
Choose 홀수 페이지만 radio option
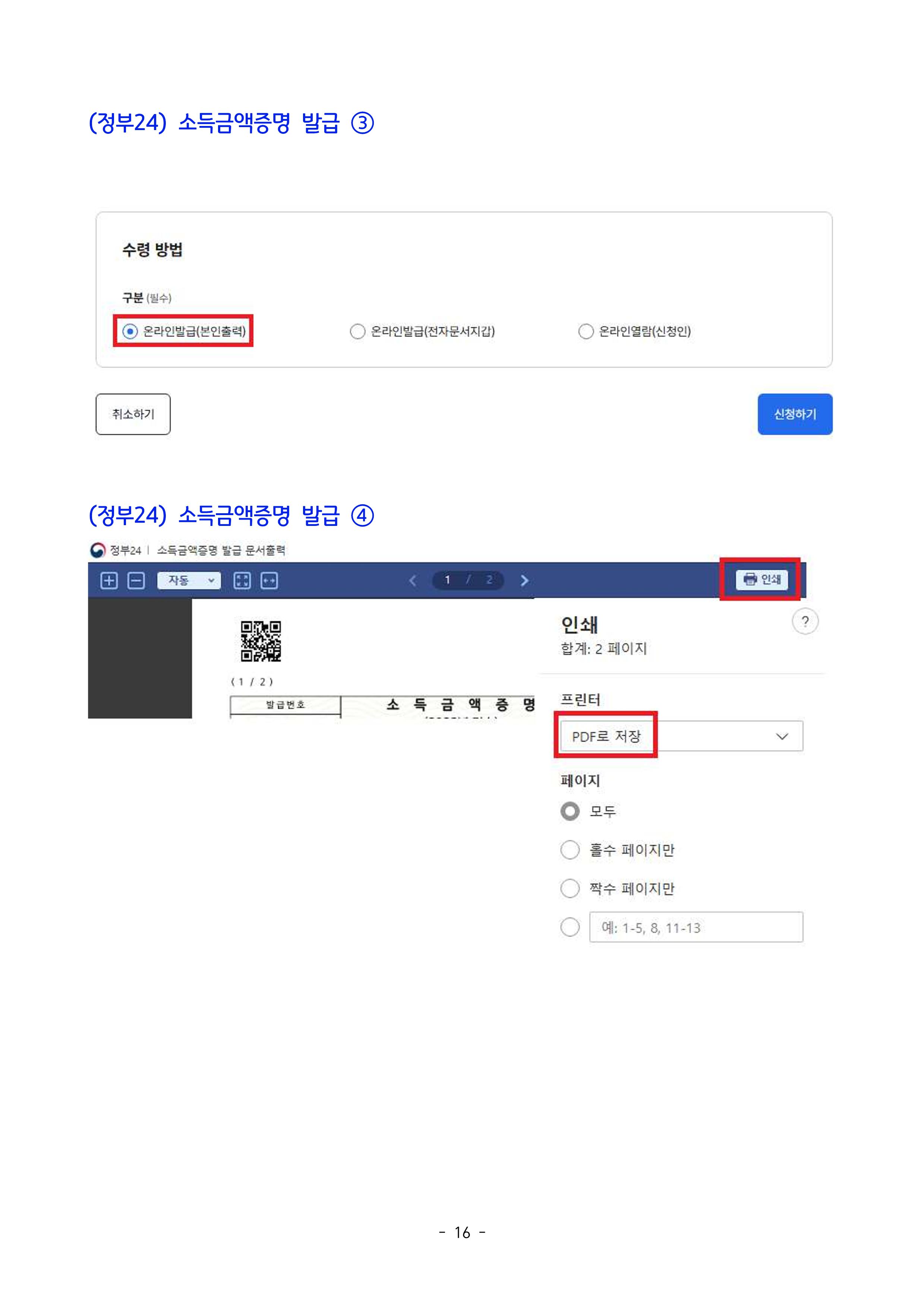click(x=570, y=850)
